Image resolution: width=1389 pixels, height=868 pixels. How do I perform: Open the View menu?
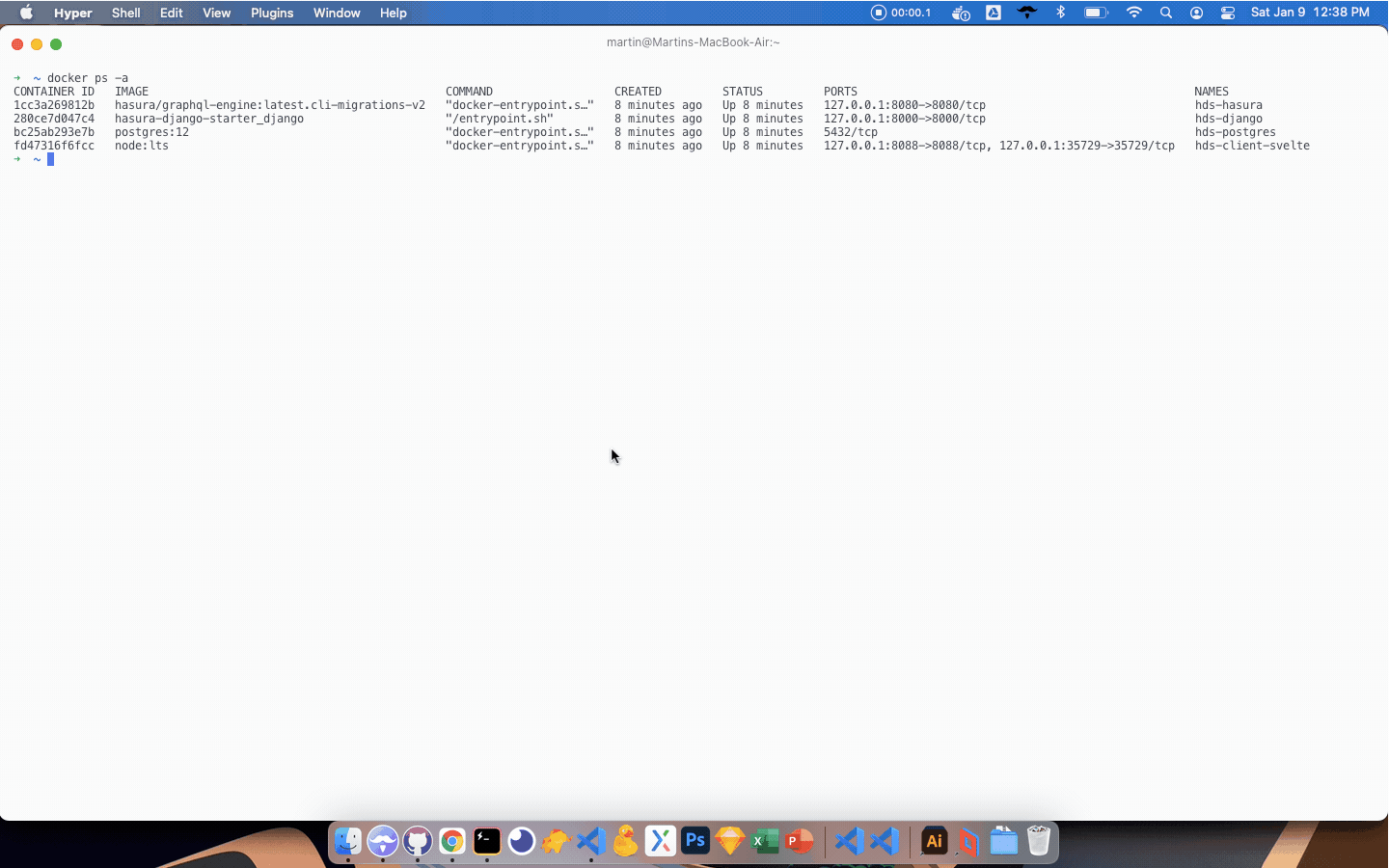217,13
